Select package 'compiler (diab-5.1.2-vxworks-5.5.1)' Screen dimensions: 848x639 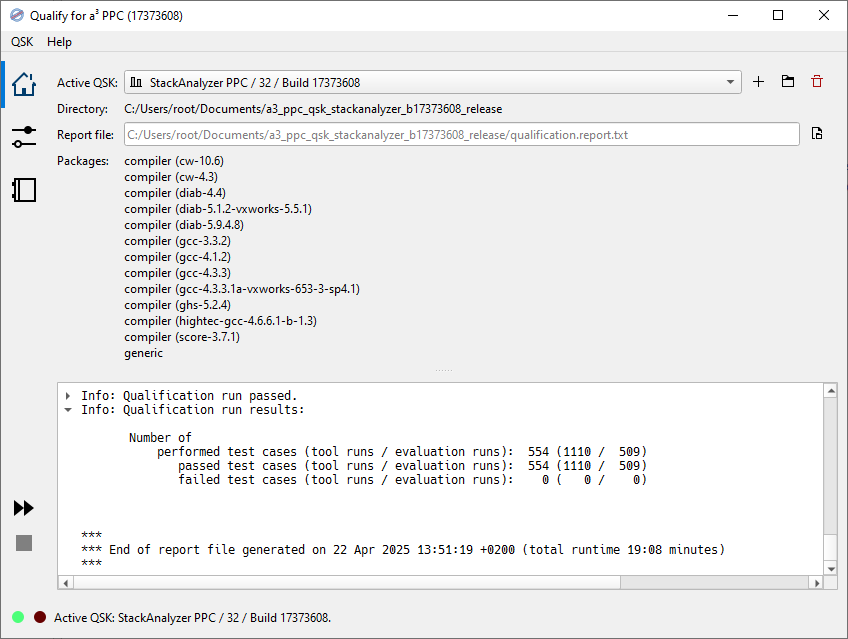(x=218, y=209)
